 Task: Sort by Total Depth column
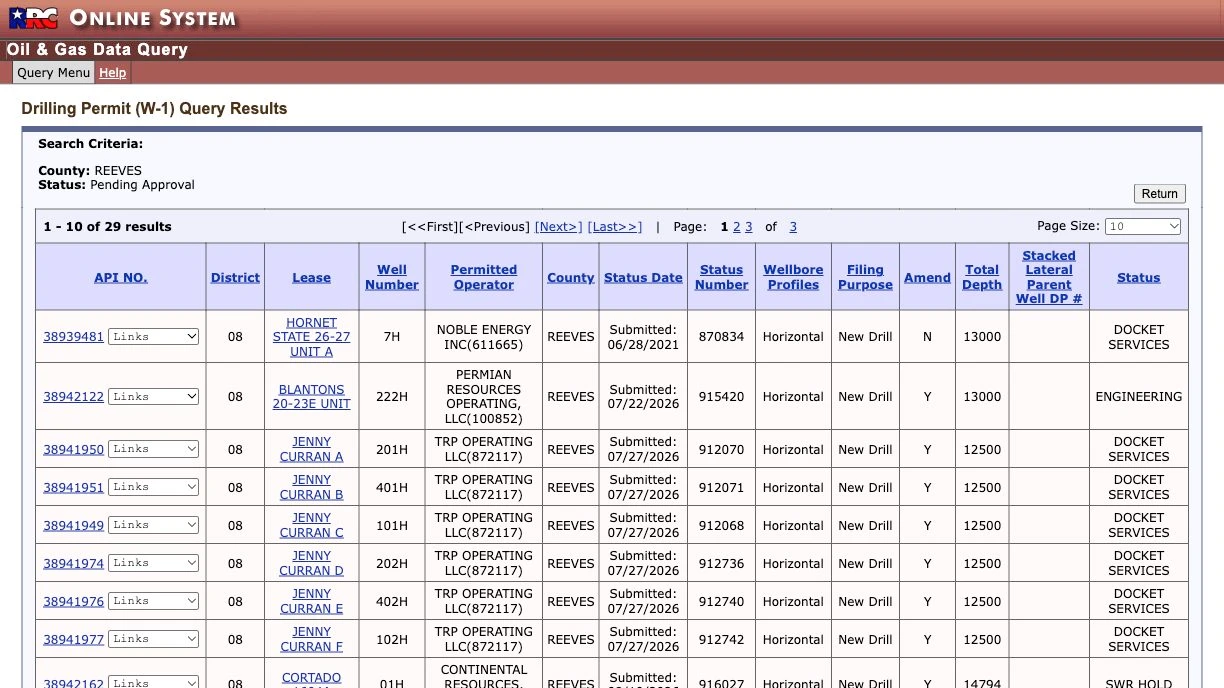pos(982,277)
